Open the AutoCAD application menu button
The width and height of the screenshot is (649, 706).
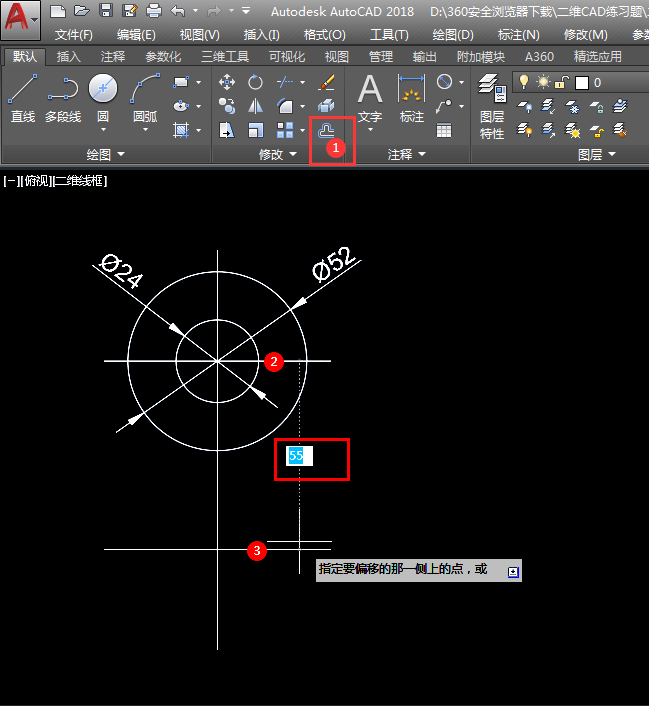(x=21, y=20)
